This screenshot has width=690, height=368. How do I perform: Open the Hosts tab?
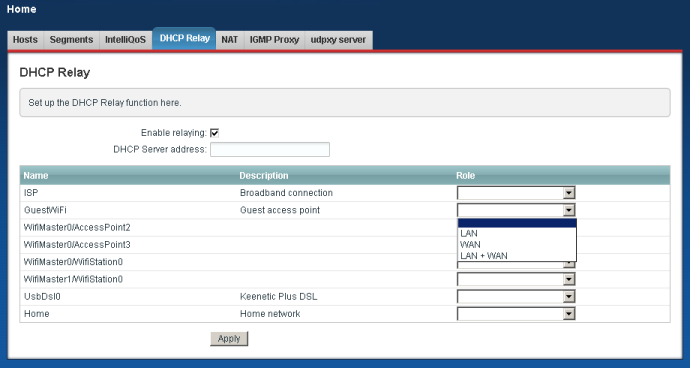point(26,40)
